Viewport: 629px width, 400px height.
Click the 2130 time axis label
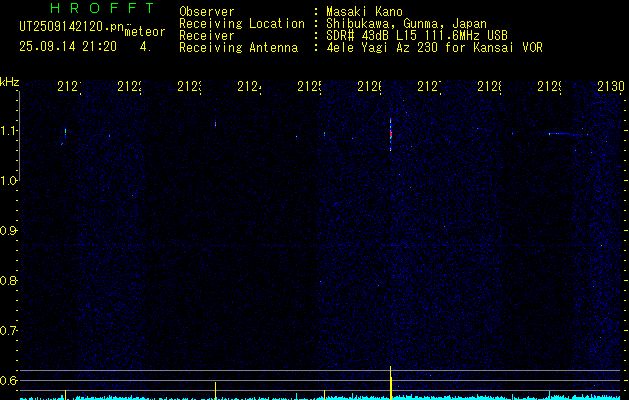611,86
